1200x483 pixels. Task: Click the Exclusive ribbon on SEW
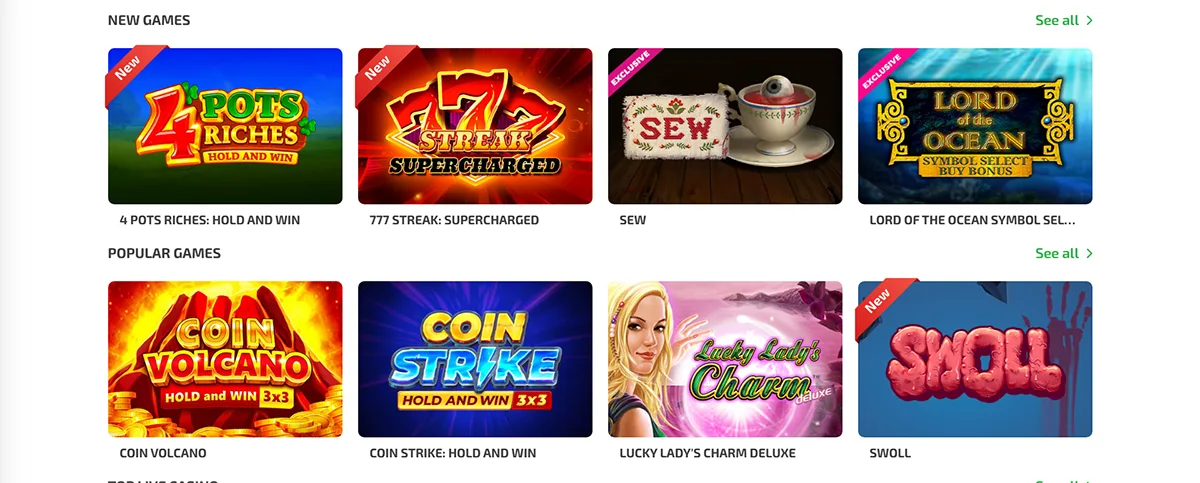coord(632,70)
